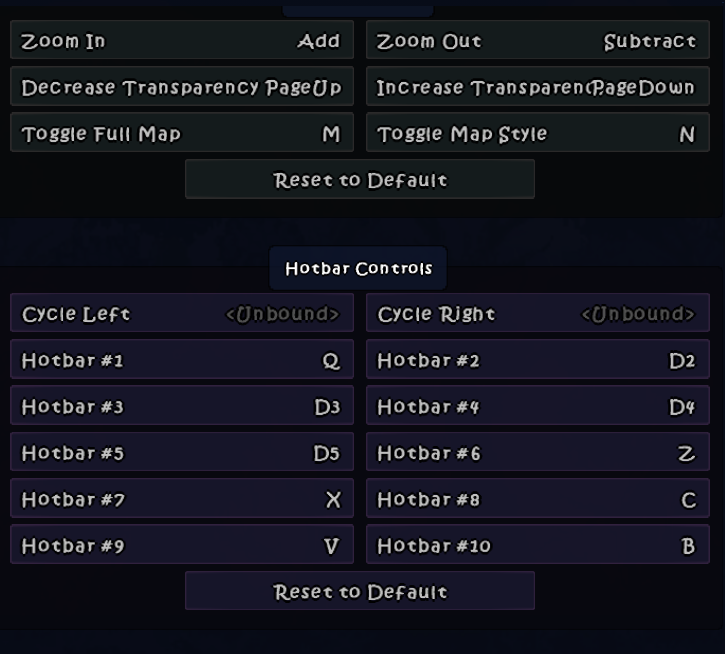Rebind the Hotbar #5 slot key
This screenshot has width=725, height=654.
[x=182, y=453]
